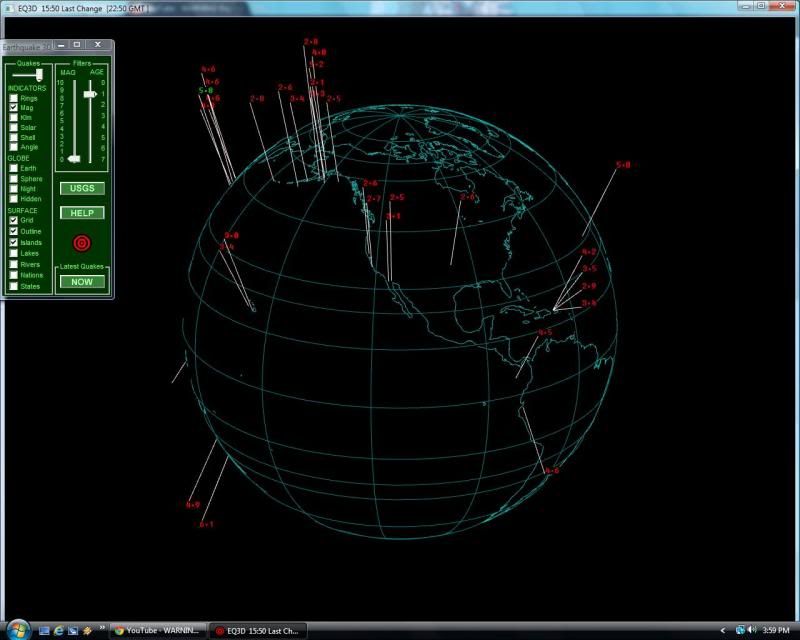The height and width of the screenshot is (640, 800).
Task: Click the HELP button
Action: coord(82,213)
